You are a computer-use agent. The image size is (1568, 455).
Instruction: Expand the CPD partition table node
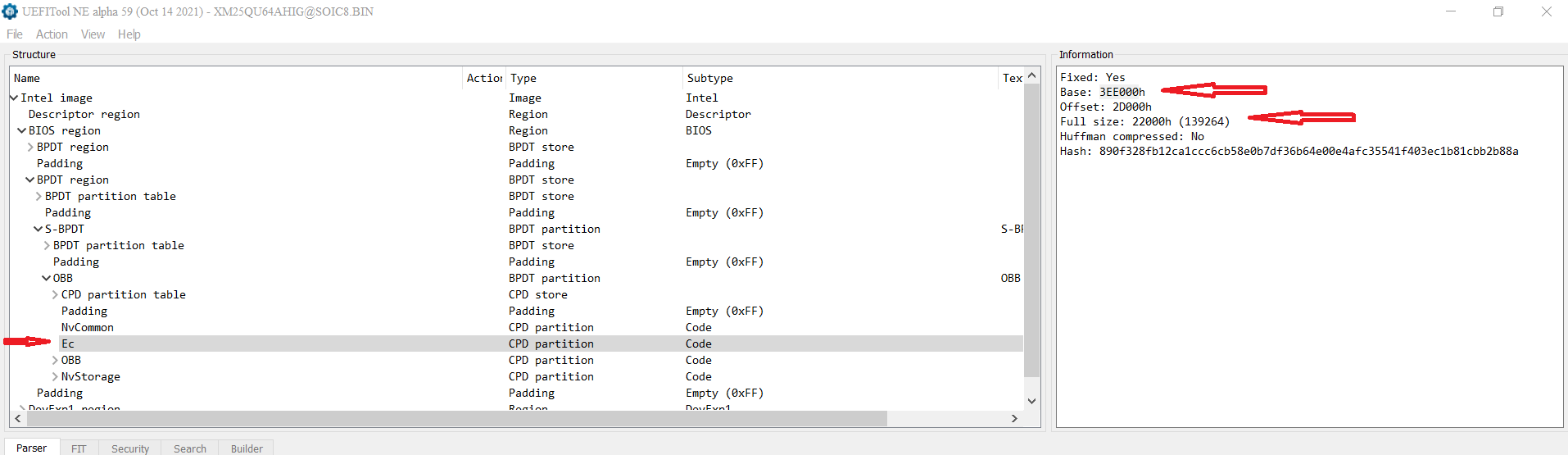point(55,294)
